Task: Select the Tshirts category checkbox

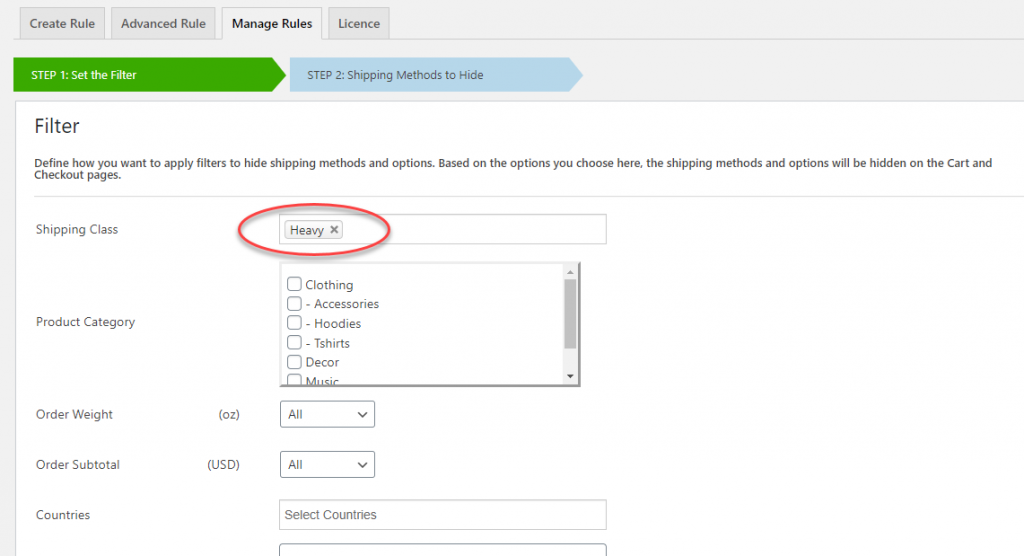Action: coord(294,342)
